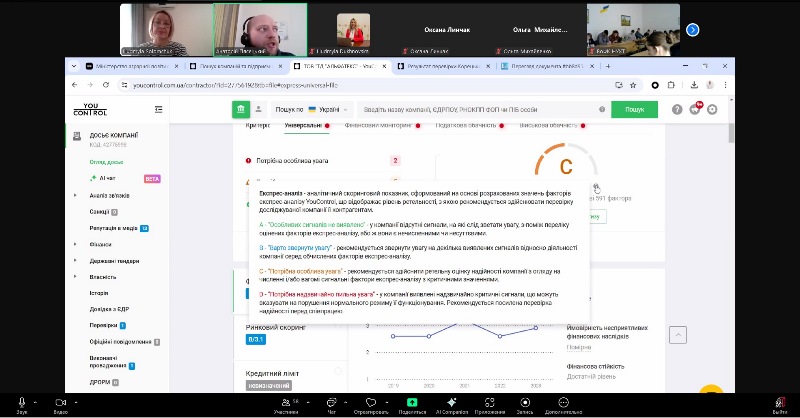
Task: Open notifications icon with red badge
Action: click(695, 109)
